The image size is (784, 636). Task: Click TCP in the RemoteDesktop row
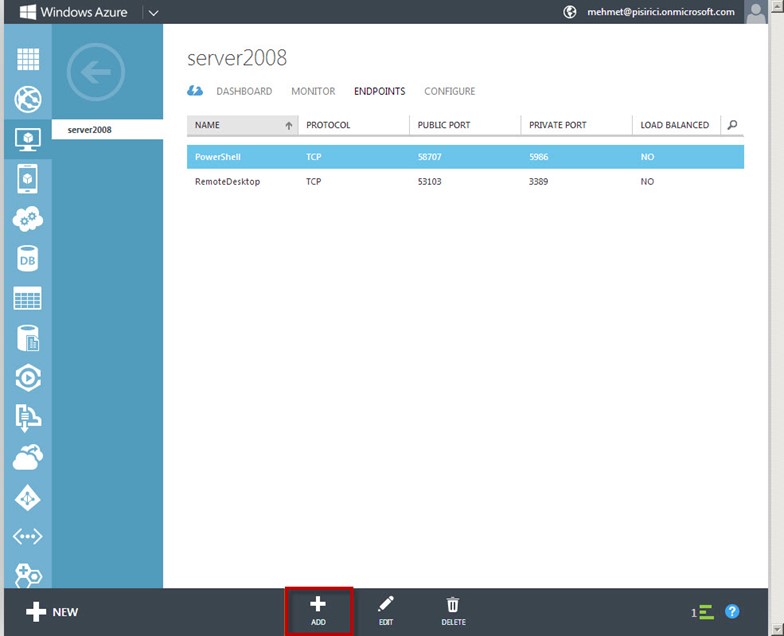coord(314,182)
